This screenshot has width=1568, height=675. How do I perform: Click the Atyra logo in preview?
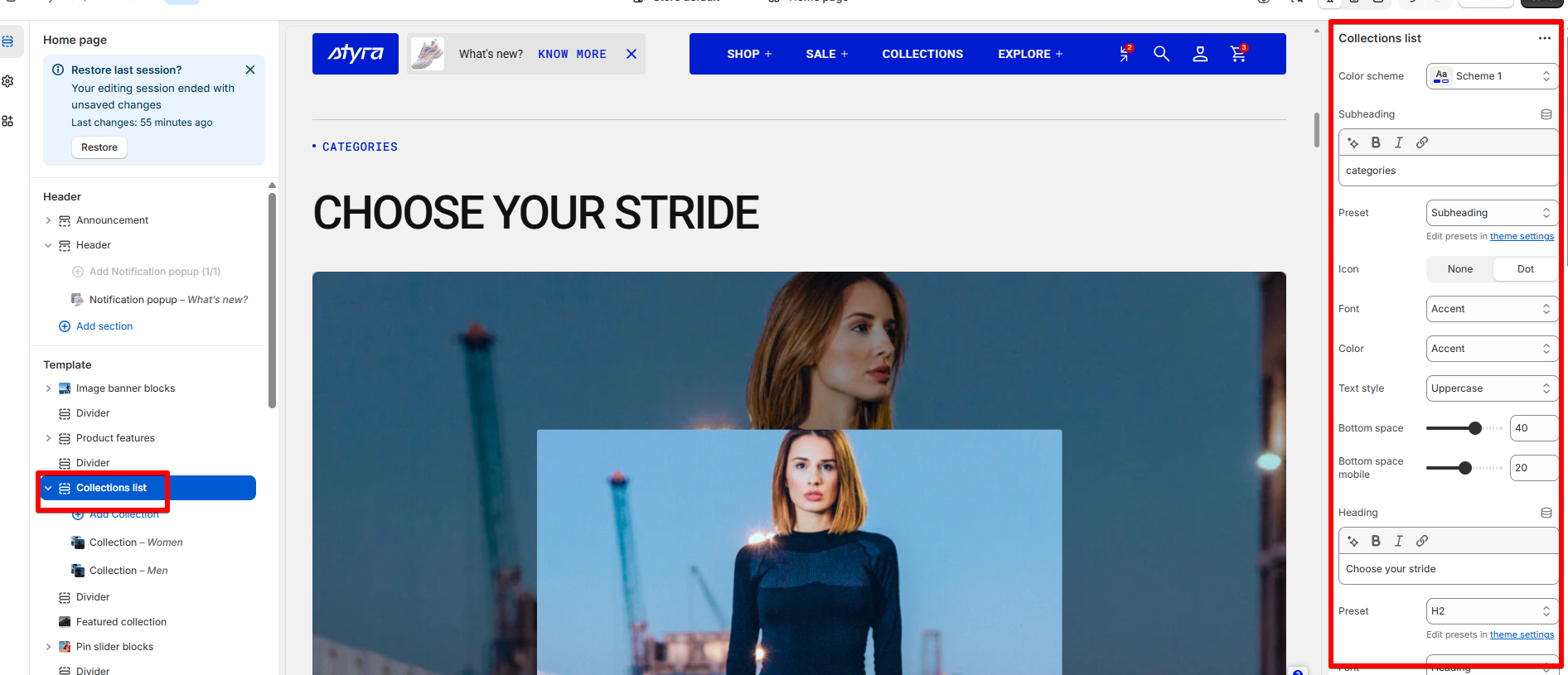356,54
